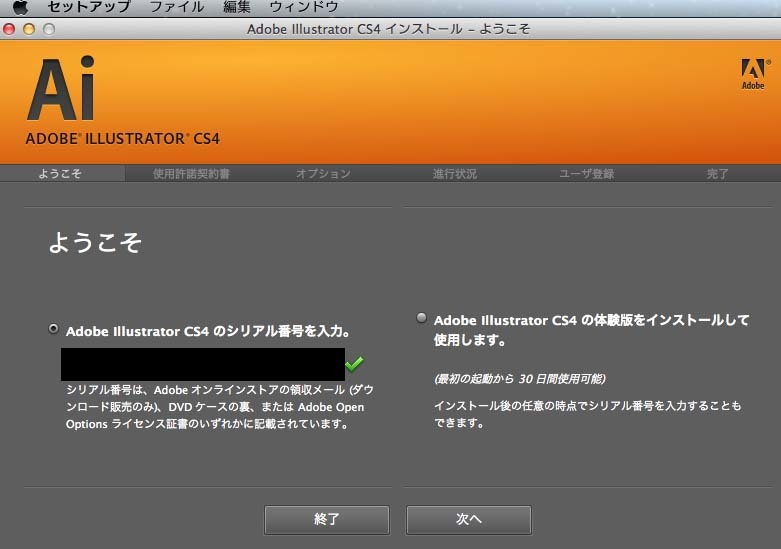The height and width of the screenshot is (549, 781).
Task: Open the Apple menu
Action: tap(20, 7)
